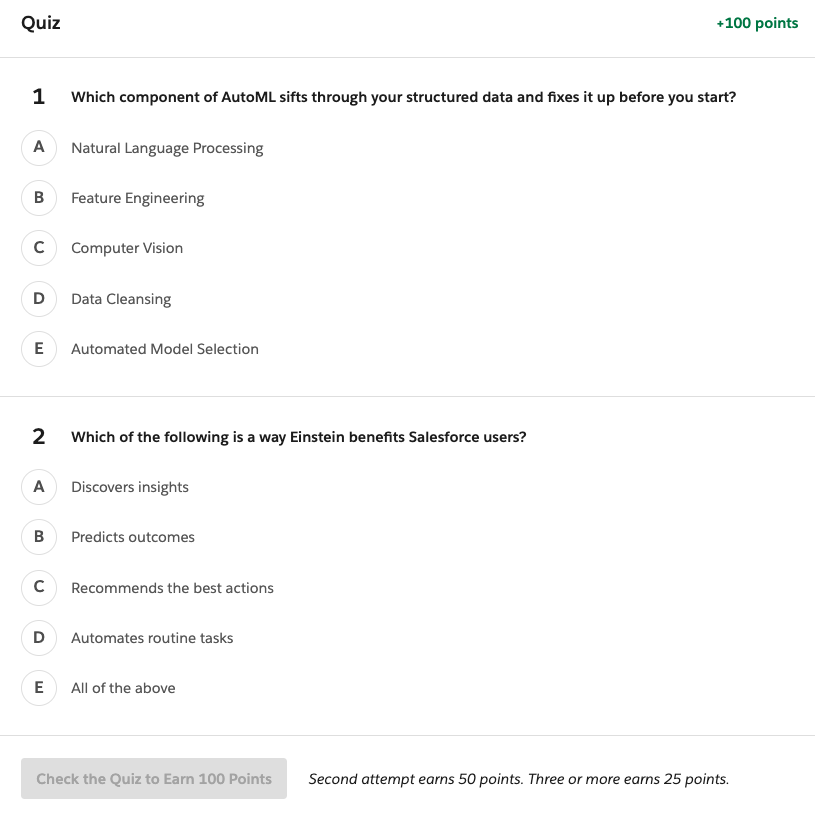This screenshot has height=815, width=815.
Task: Choose option E Automated Model Selection circle
Action: pyautogui.click(x=39, y=348)
